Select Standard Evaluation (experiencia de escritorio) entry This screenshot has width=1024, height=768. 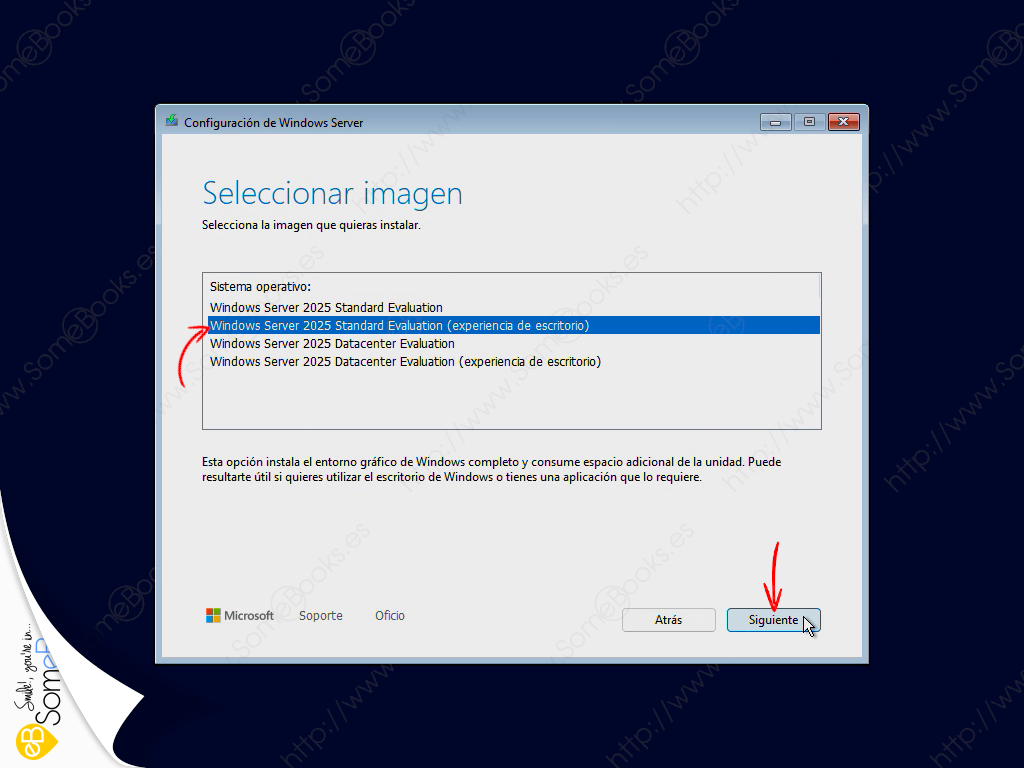click(x=514, y=325)
